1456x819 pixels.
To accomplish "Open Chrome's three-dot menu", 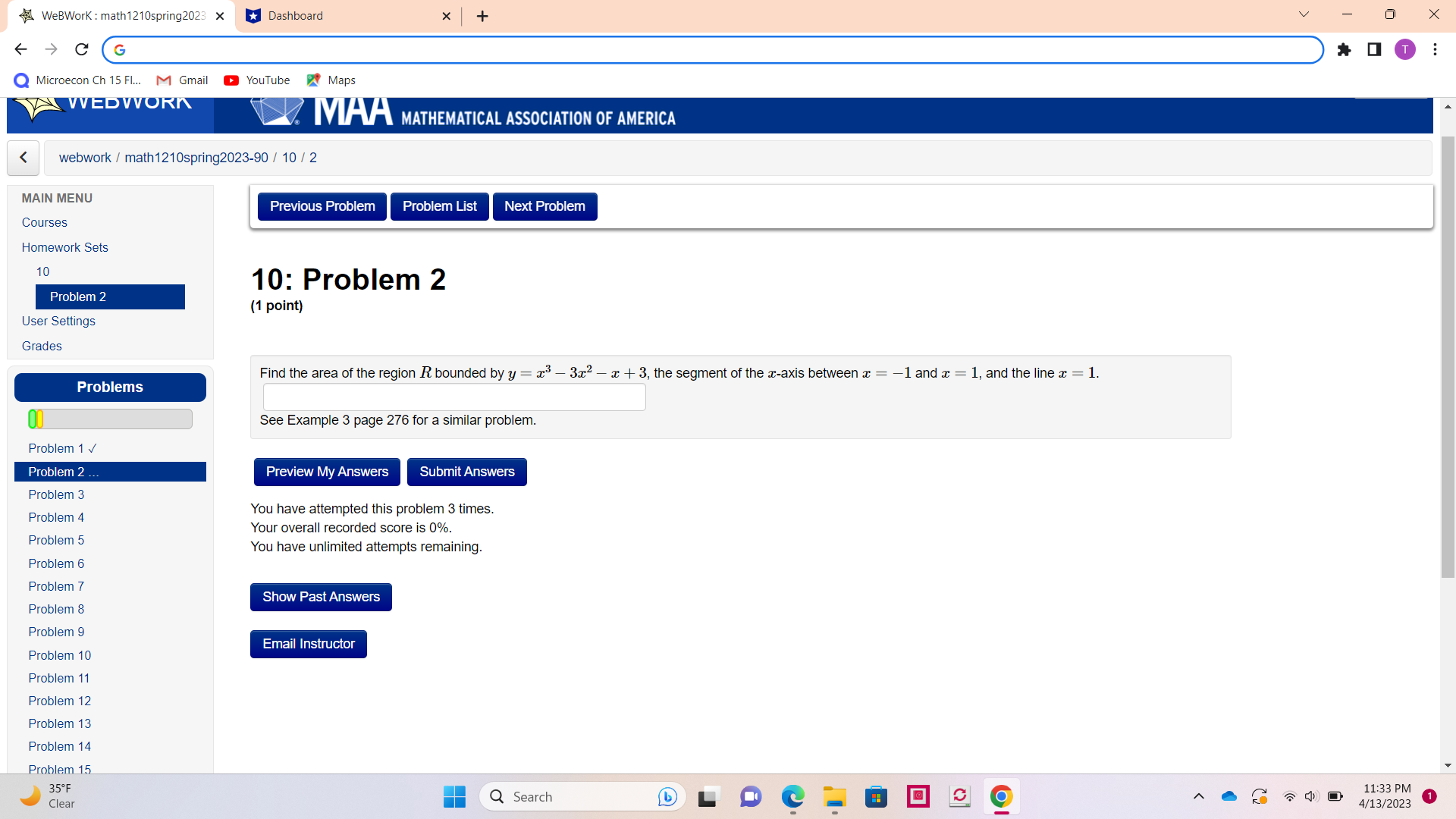I will click(1435, 49).
